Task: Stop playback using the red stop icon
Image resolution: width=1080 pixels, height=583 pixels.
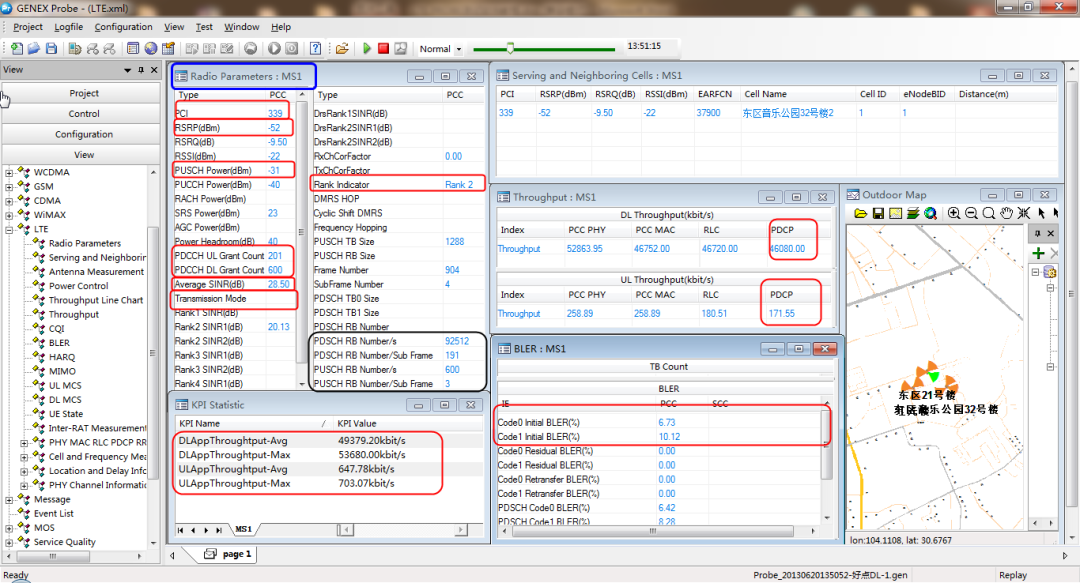Action: pyautogui.click(x=383, y=48)
